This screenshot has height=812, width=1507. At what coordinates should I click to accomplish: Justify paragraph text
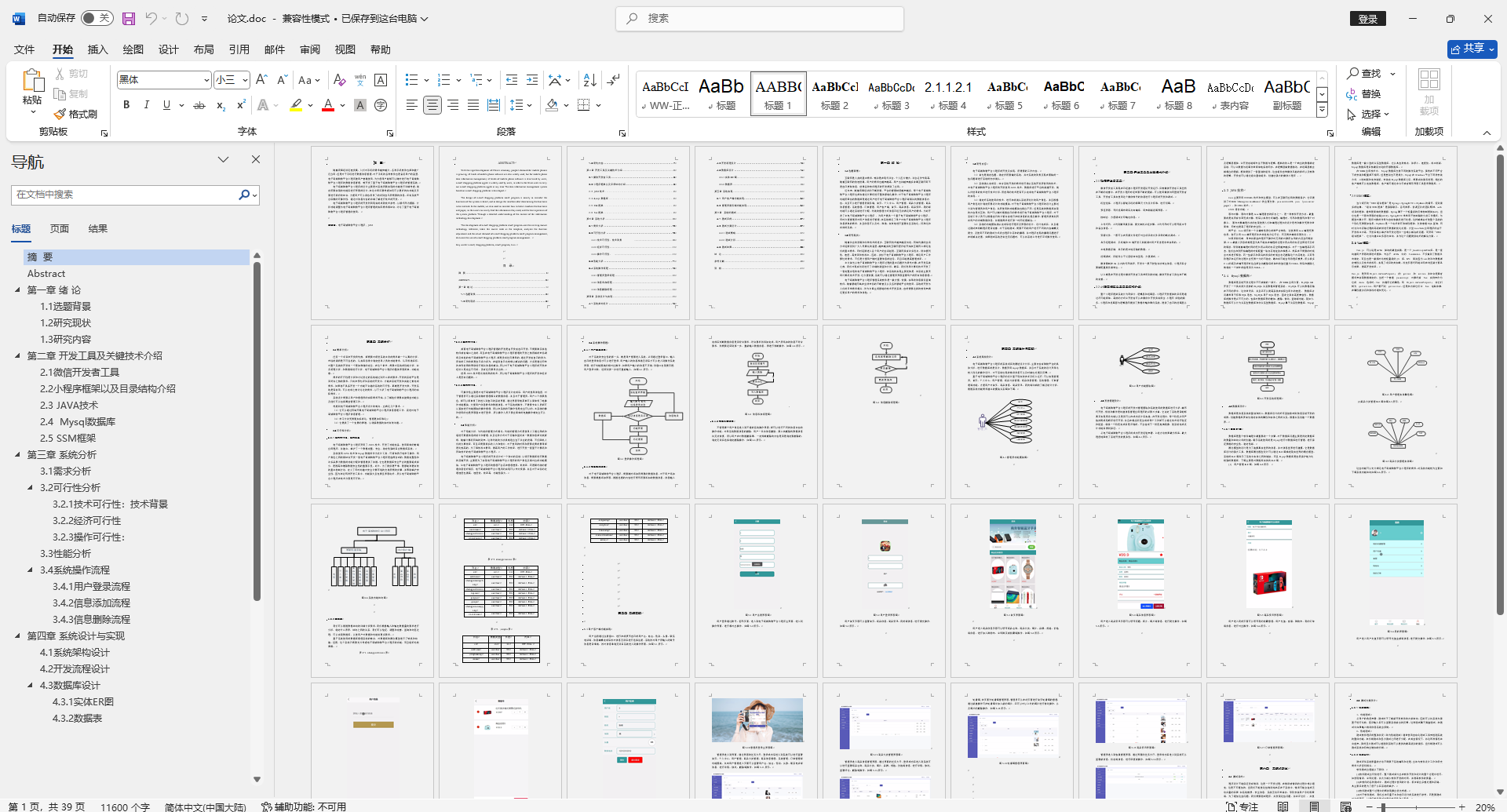coord(473,105)
